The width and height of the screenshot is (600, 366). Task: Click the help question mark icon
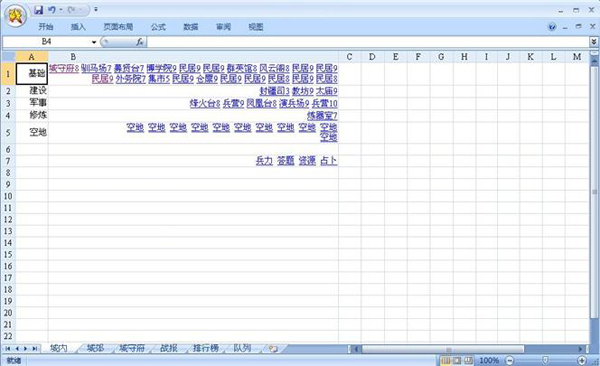(x=552, y=27)
